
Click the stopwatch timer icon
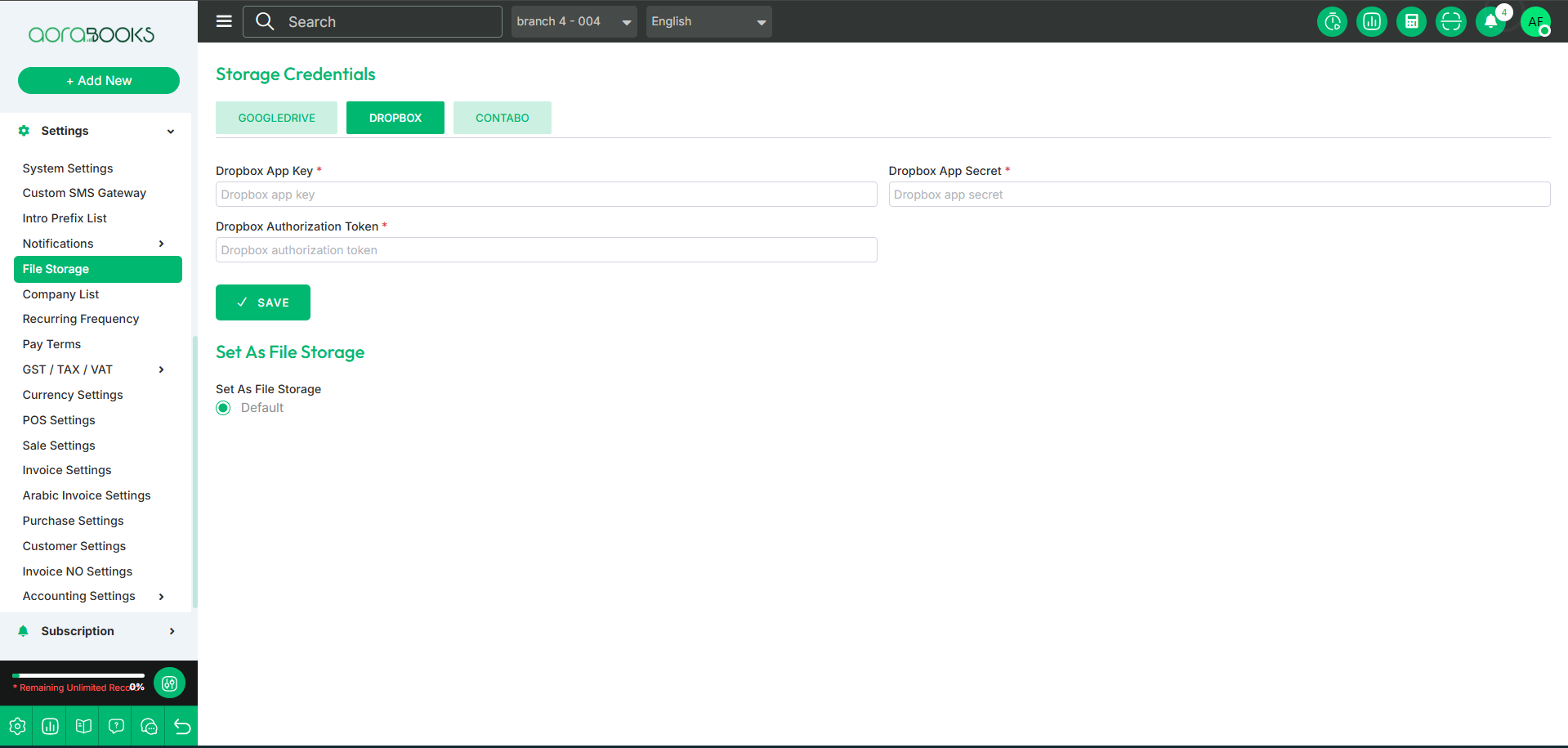pos(1332,22)
